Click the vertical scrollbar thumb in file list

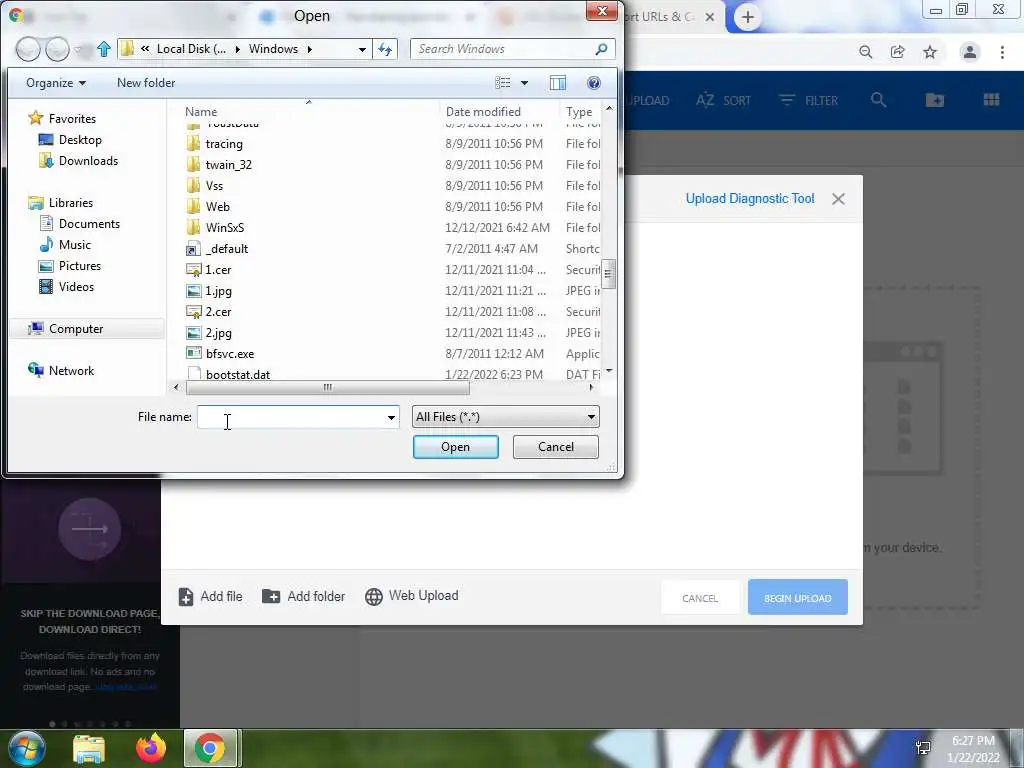click(608, 274)
